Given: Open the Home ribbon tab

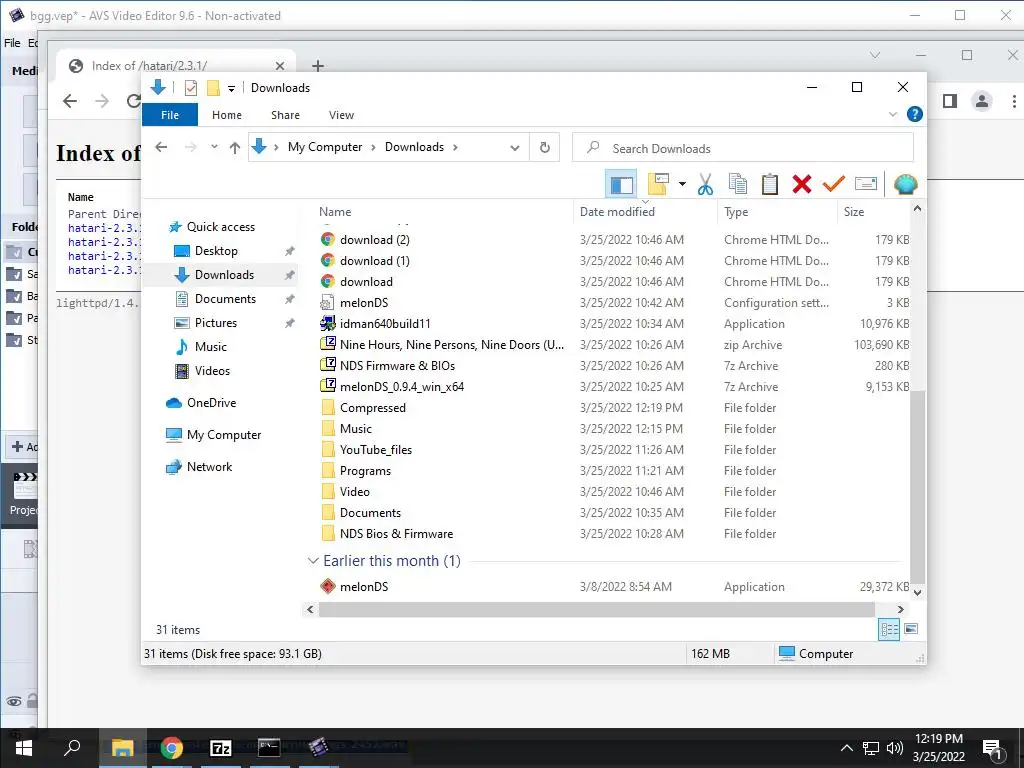Looking at the screenshot, I should pyautogui.click(x=227, y=115).
